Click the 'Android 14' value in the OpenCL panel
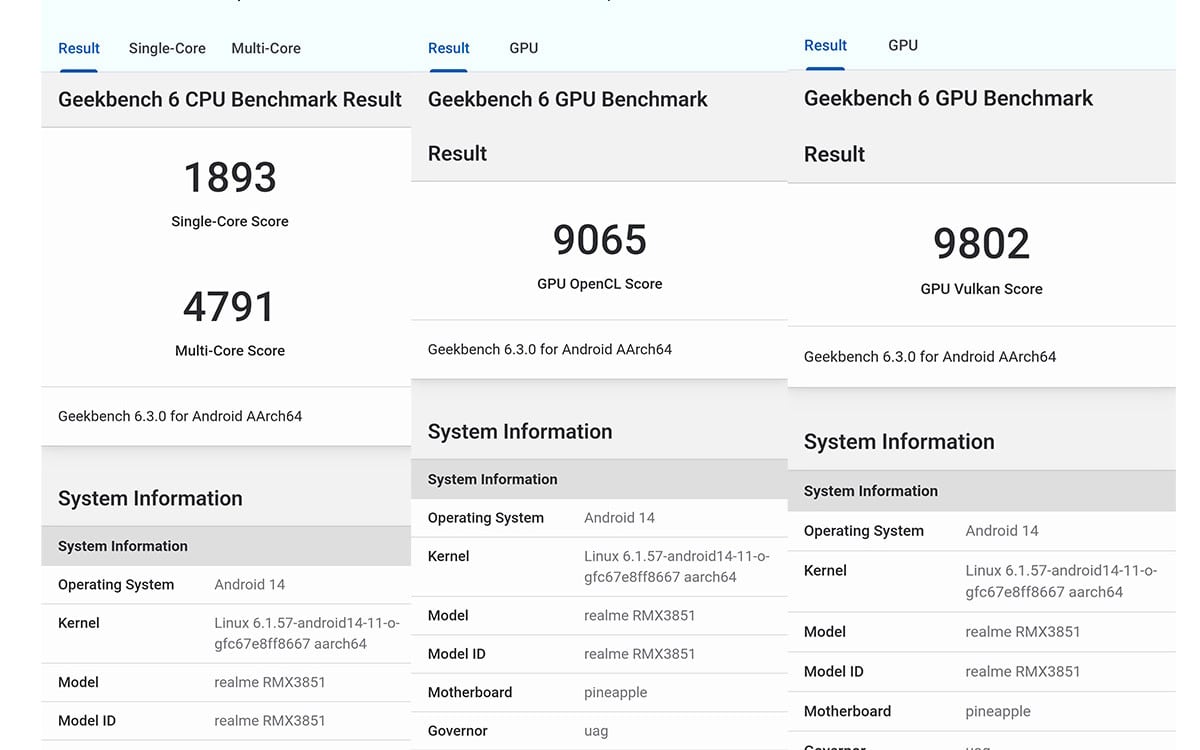Viewport: 1200px width, 750px height. (620, 518)
